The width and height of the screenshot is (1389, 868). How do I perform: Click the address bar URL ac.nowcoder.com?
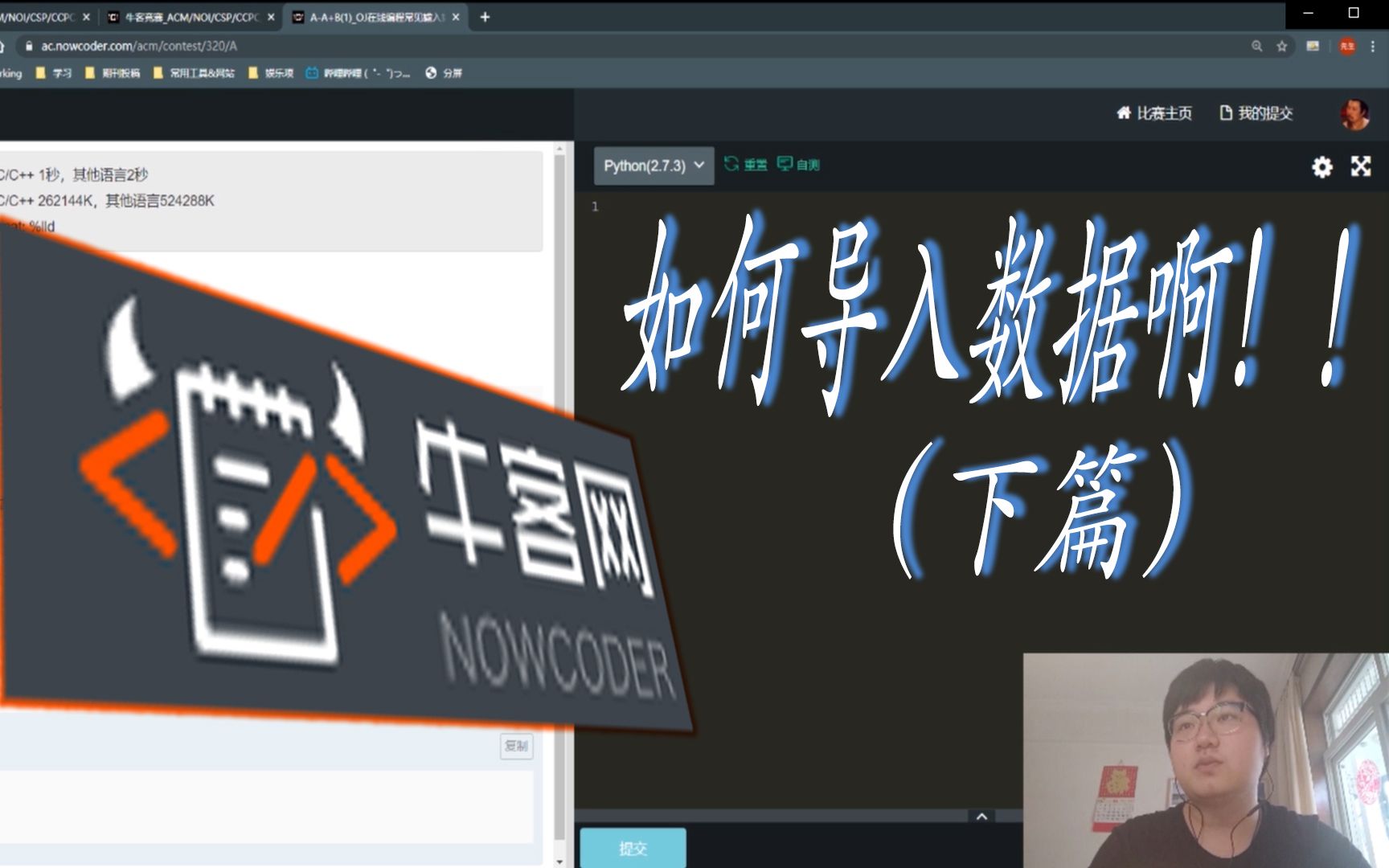point(139,47)
